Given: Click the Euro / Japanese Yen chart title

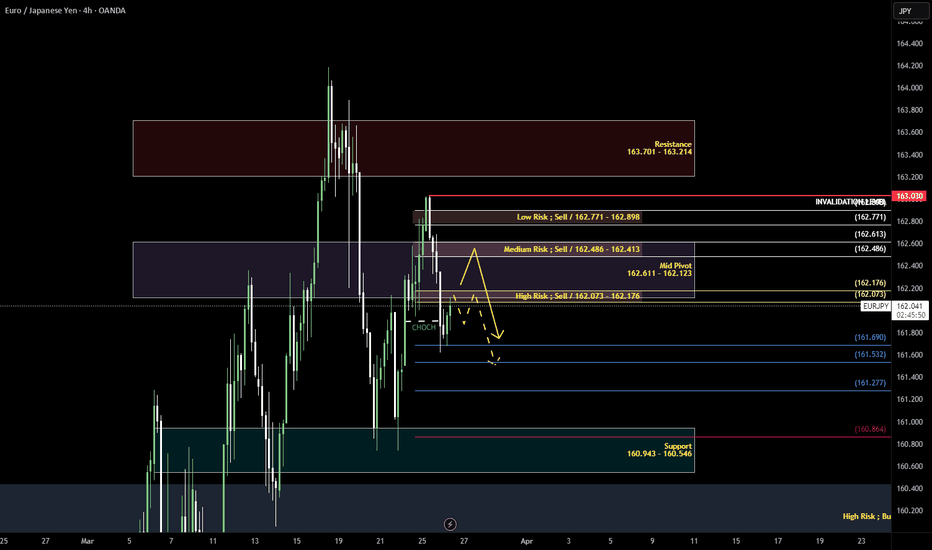Looking at the screenshot, I should (65, 10).
